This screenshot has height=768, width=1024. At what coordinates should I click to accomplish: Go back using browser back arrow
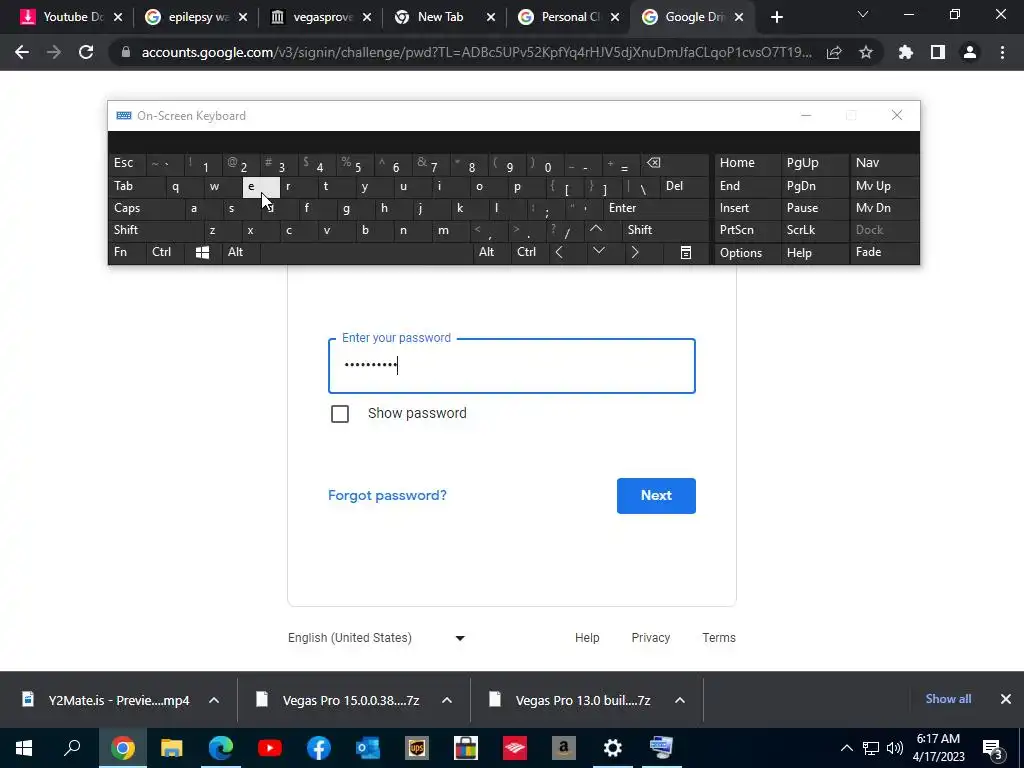pyautogui.click(x=22, y=52)
